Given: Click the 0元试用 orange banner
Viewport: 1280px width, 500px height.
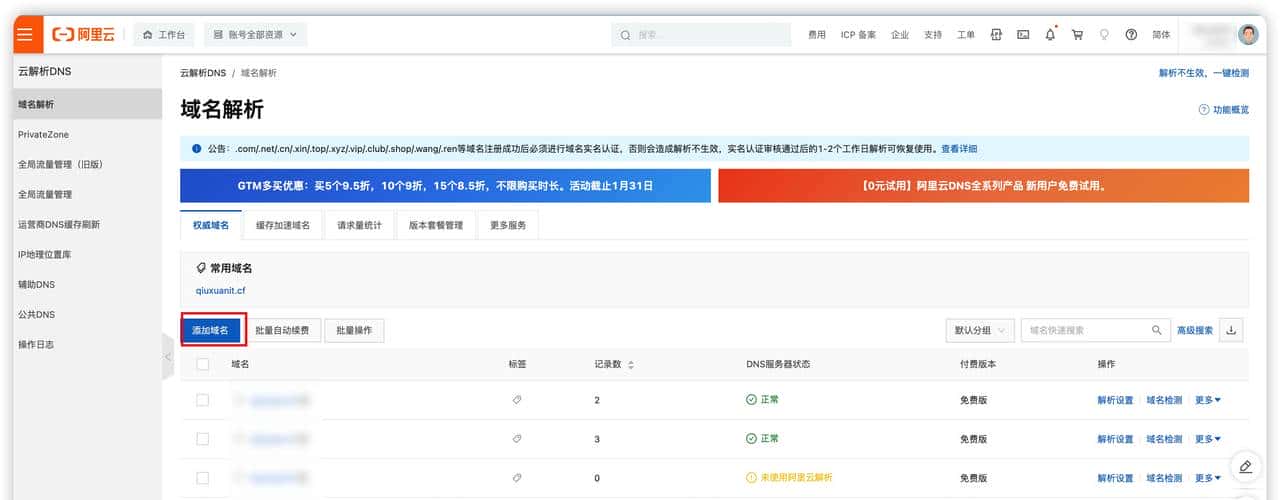Looking at the screenshot, I should tap(983, 186).
